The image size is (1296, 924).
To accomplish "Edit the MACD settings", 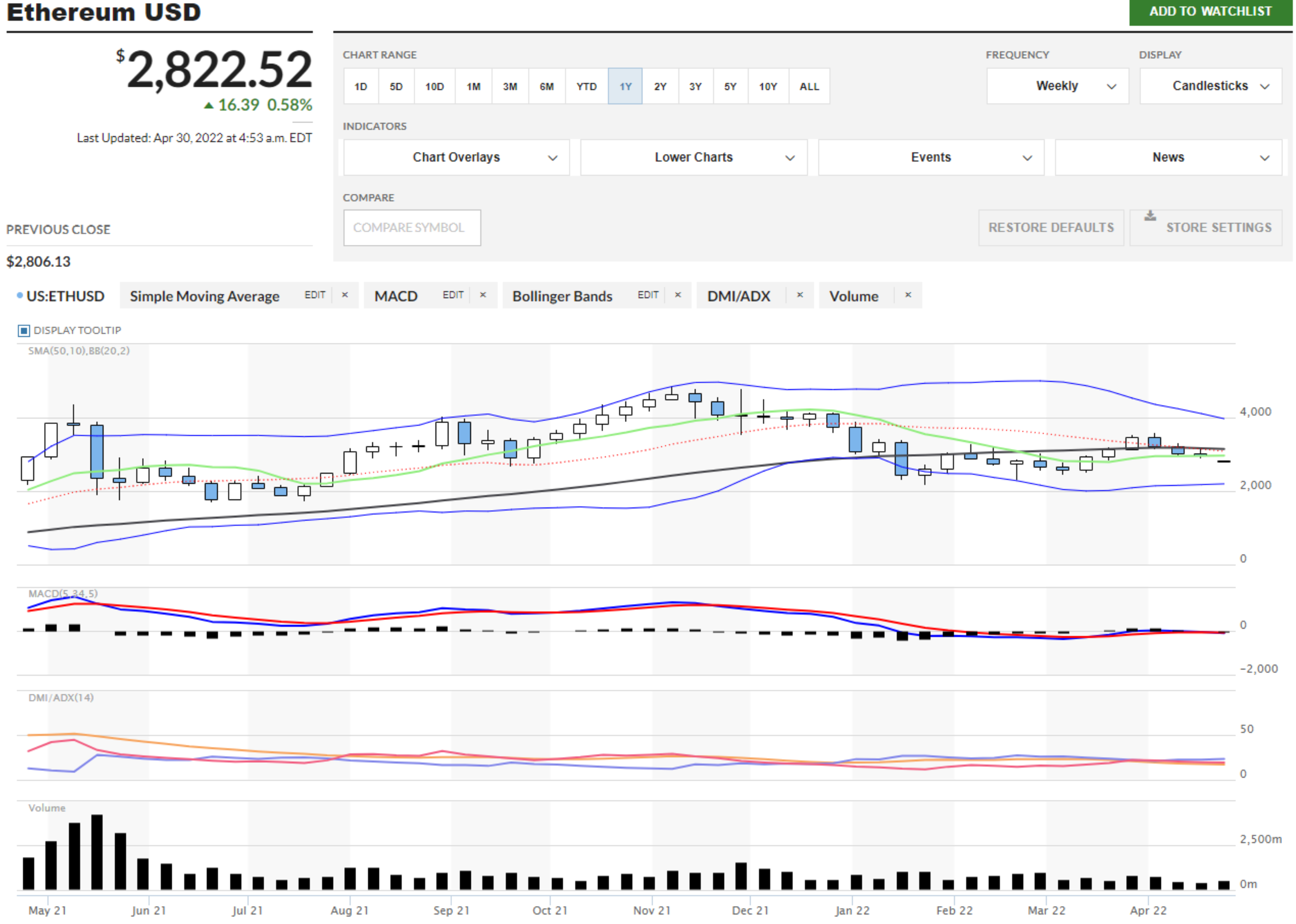I will (x=454, y=295).
